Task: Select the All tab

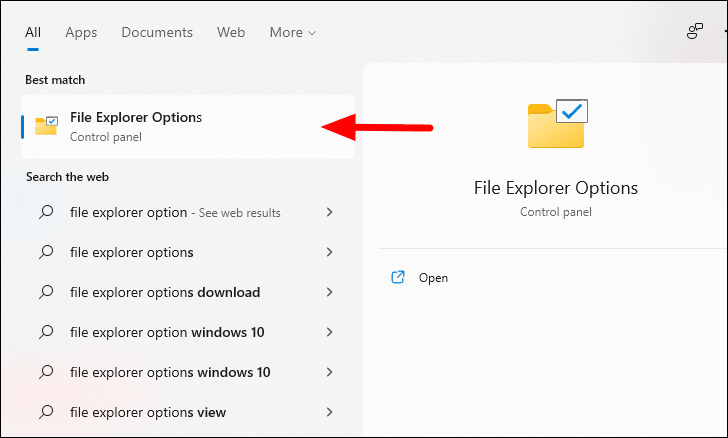Action: [33, 33]
